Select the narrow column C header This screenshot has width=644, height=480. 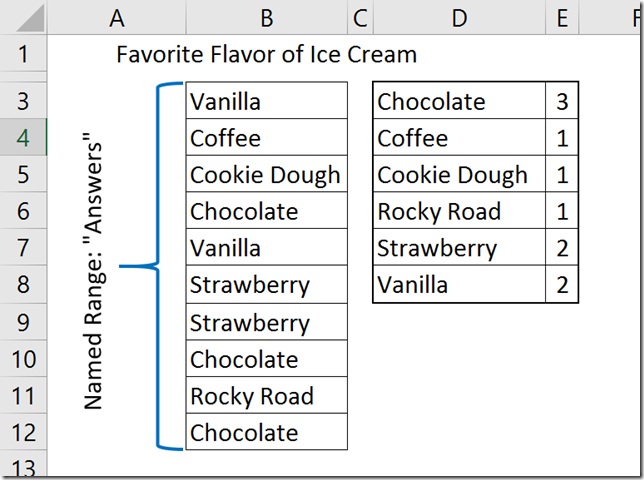(360, 16)
